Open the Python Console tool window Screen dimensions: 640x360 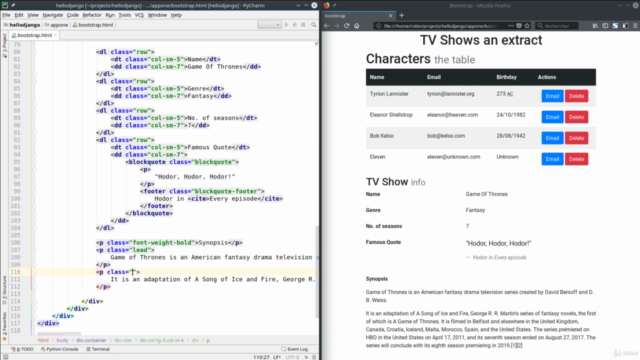(60, 349)
